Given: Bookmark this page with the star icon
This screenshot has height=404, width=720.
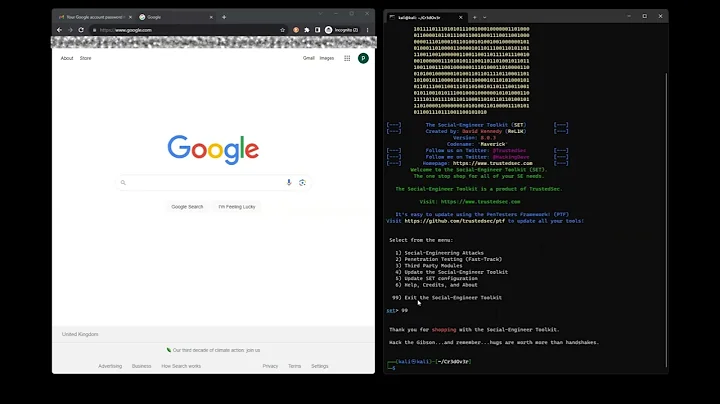Looking at the screenshot, I should (x=282, y=30).
